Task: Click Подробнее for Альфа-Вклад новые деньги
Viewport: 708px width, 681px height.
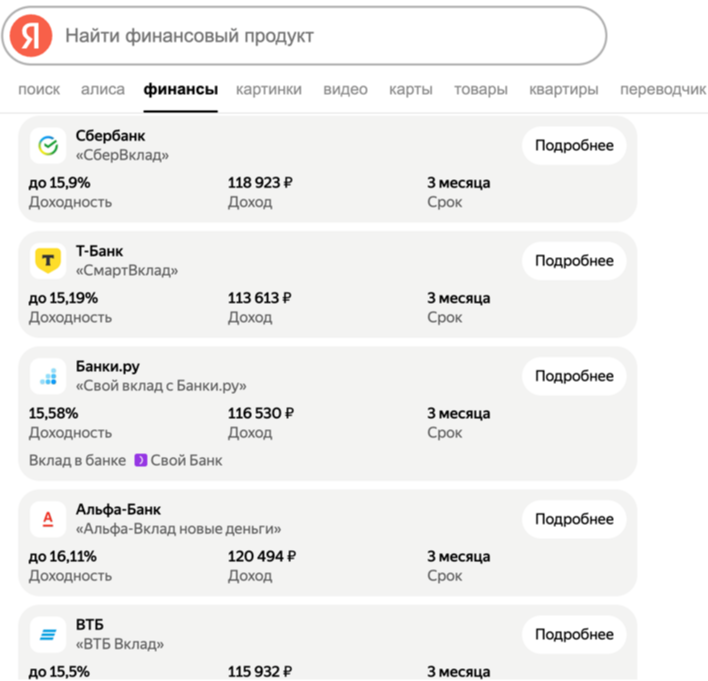Action: [x=574, y=519]
